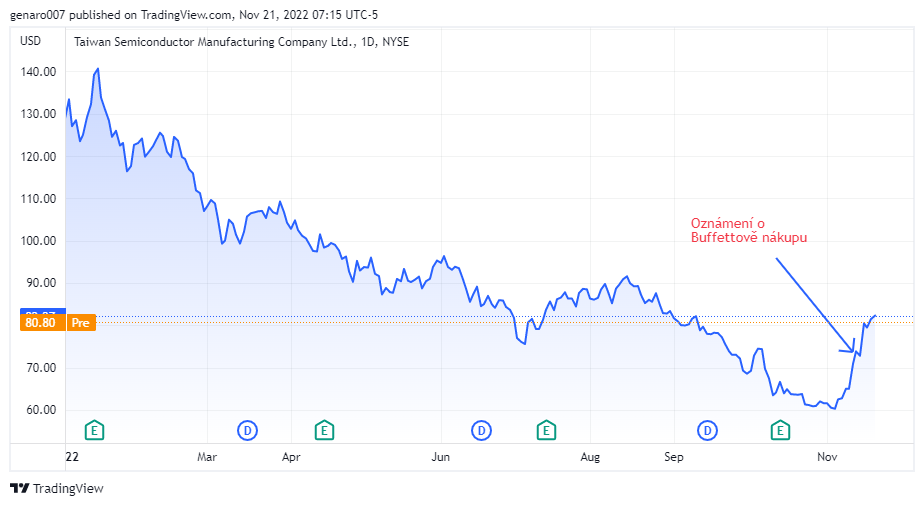Click the dividend D marker in March
924x506 pixels.
pos(248,431)
